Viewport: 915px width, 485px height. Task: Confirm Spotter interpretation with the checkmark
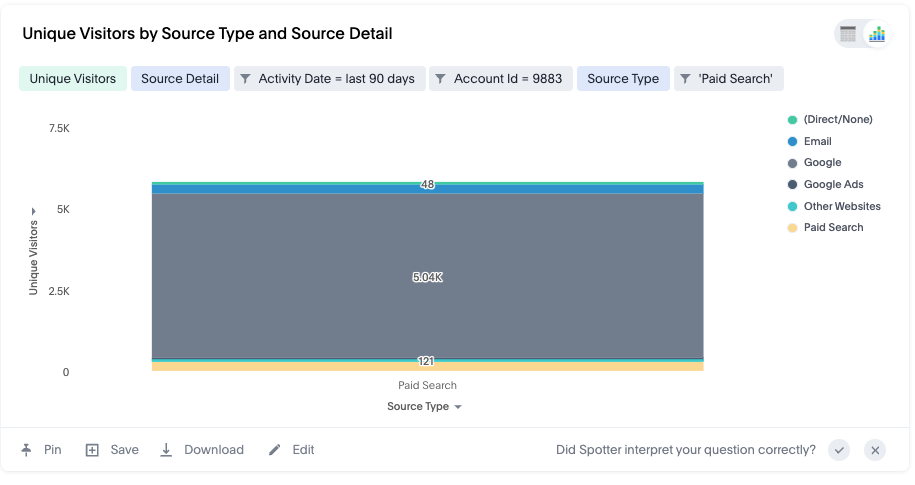click(839, 450)
